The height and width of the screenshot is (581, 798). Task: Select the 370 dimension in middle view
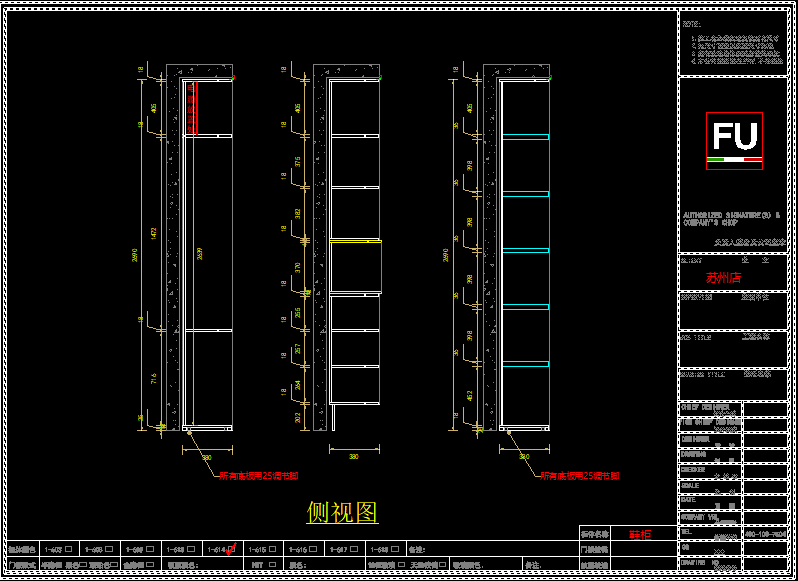(298, 266)
